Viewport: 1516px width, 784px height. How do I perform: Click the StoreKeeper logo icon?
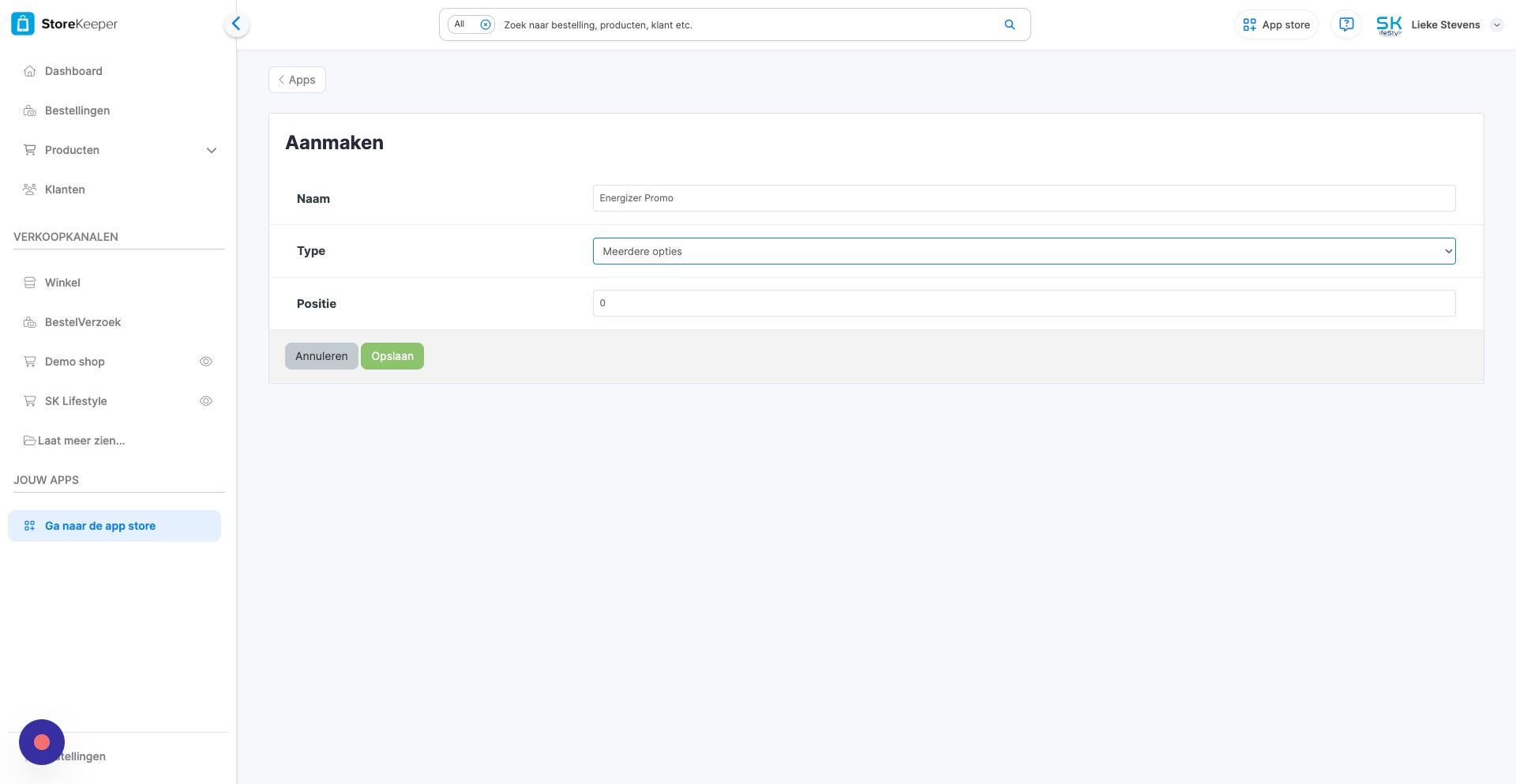23,24
